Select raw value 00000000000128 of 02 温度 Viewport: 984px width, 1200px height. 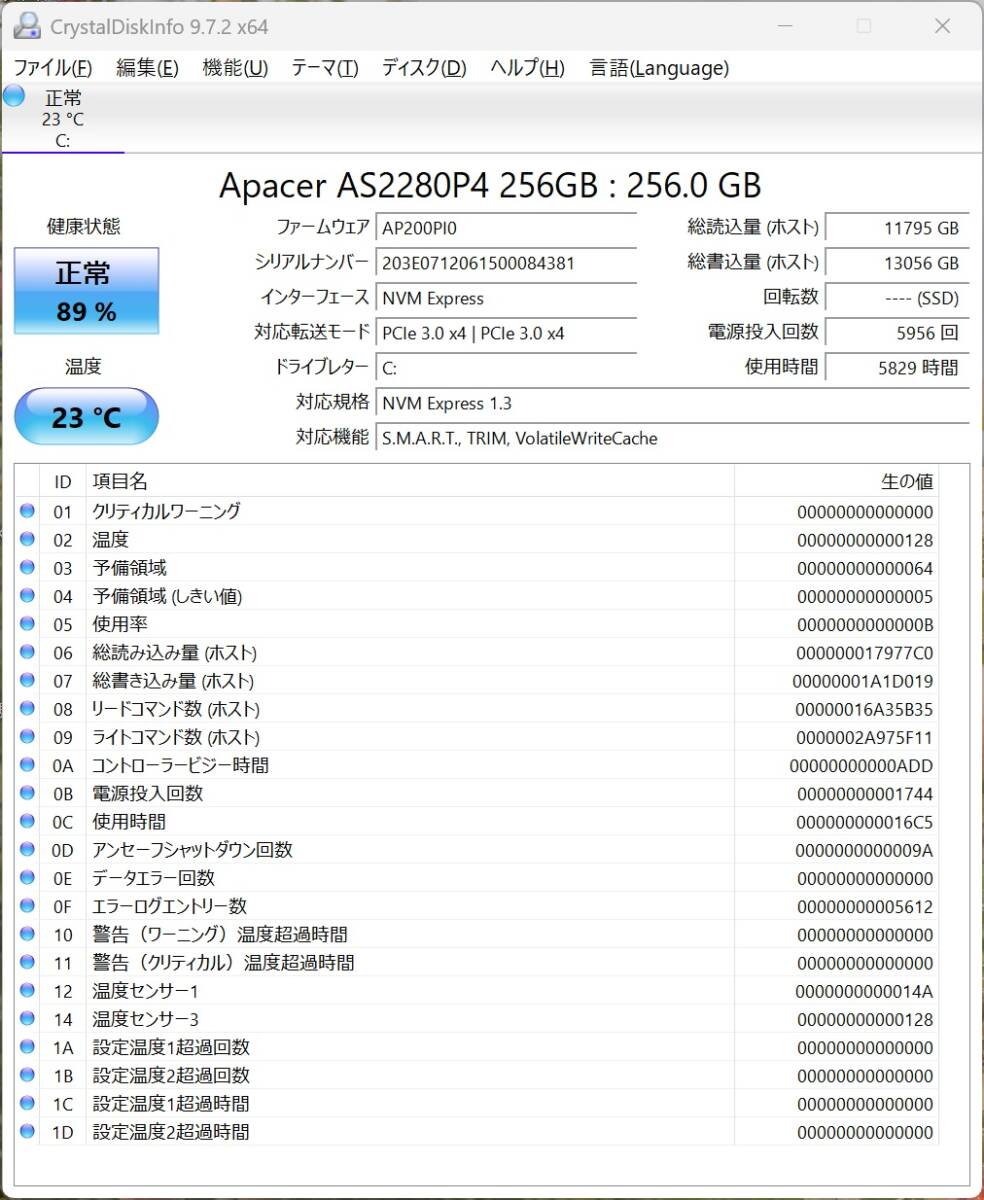click(x=865, y=540)
